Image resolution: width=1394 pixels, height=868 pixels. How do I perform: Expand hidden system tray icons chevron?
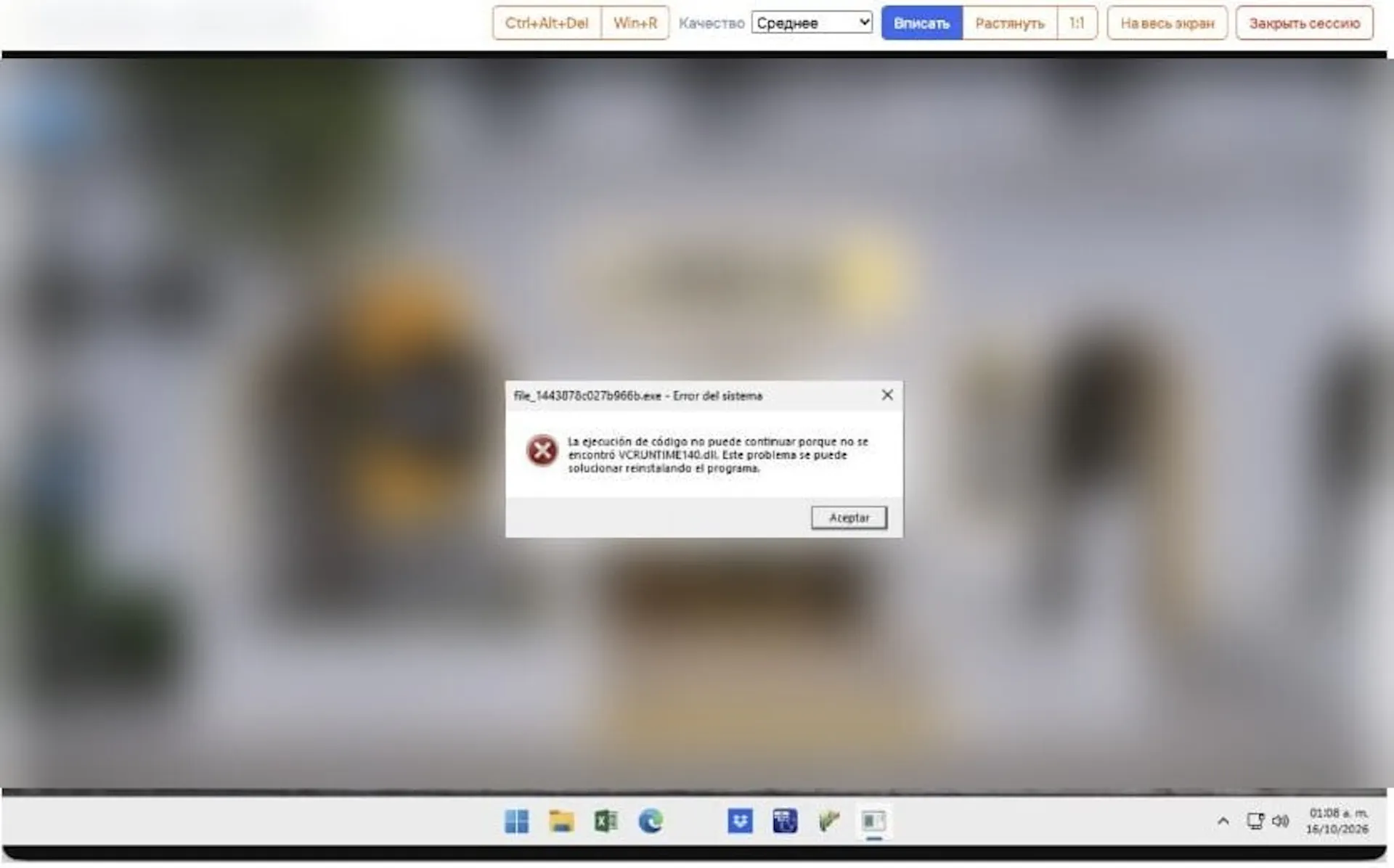[1223, 821]
